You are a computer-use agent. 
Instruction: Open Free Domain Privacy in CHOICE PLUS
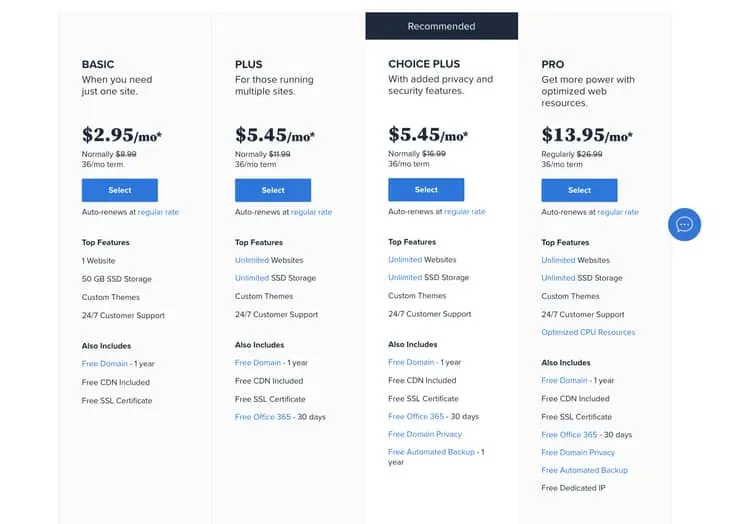425,434
